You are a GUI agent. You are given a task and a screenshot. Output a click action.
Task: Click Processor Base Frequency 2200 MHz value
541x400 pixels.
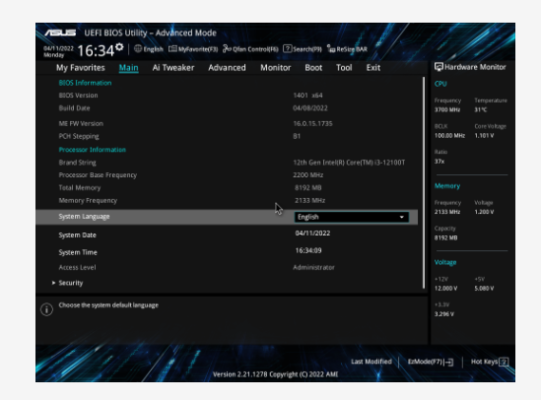308,175
